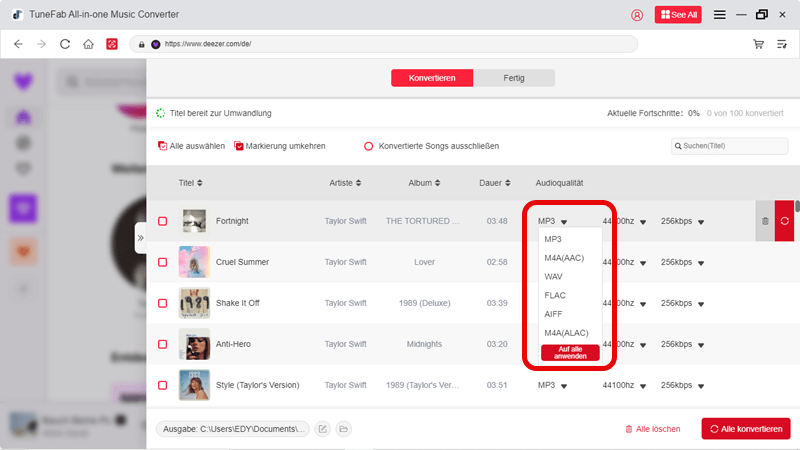Open the shopping cart icon
The image size is (800, 450).
(x=758, y=44)
